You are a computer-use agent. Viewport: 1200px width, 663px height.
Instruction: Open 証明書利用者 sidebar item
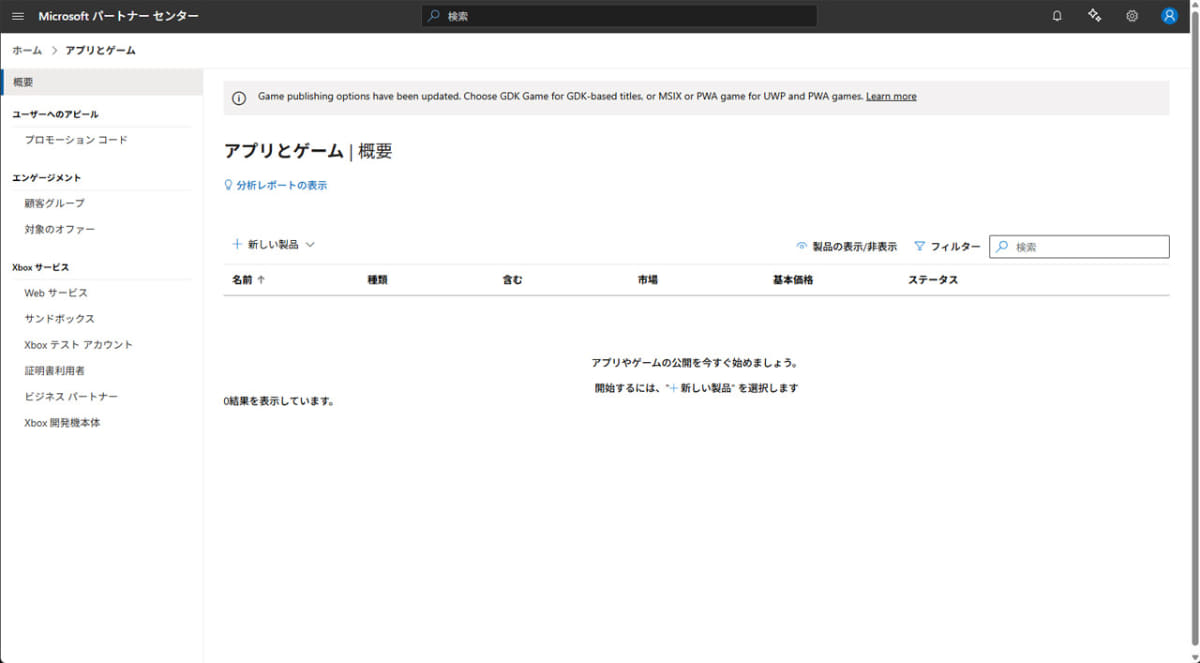[54, 371]
